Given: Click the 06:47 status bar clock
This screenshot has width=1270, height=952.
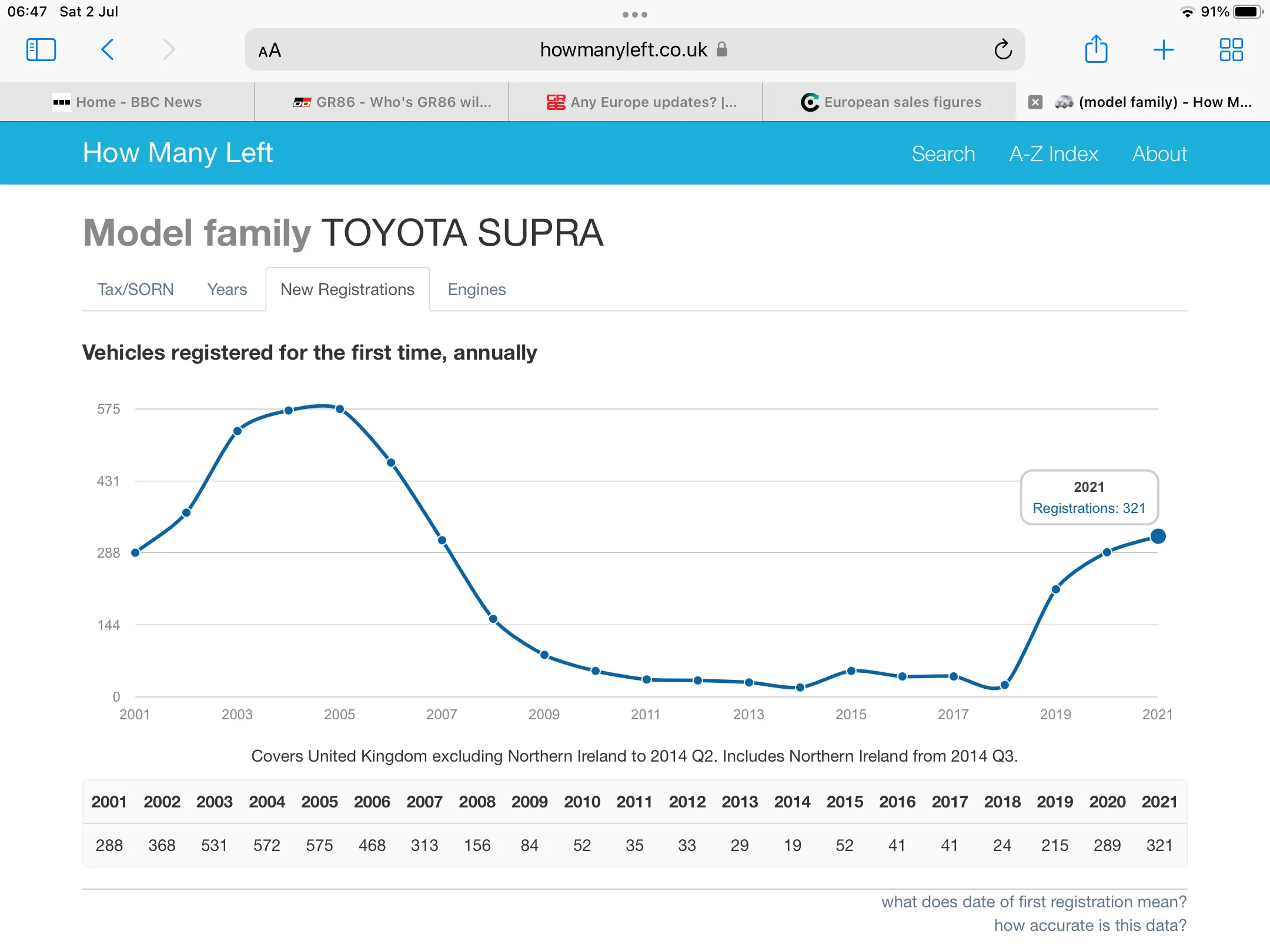Looking at the screenshot, I should click(x=27, y=12).
